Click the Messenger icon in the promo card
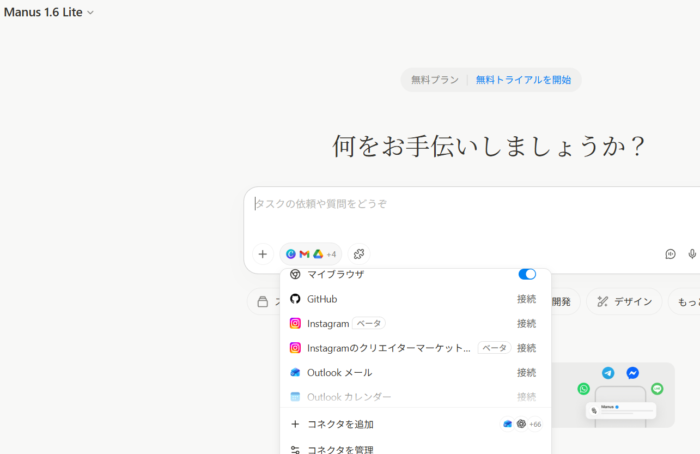 point(633,373)
